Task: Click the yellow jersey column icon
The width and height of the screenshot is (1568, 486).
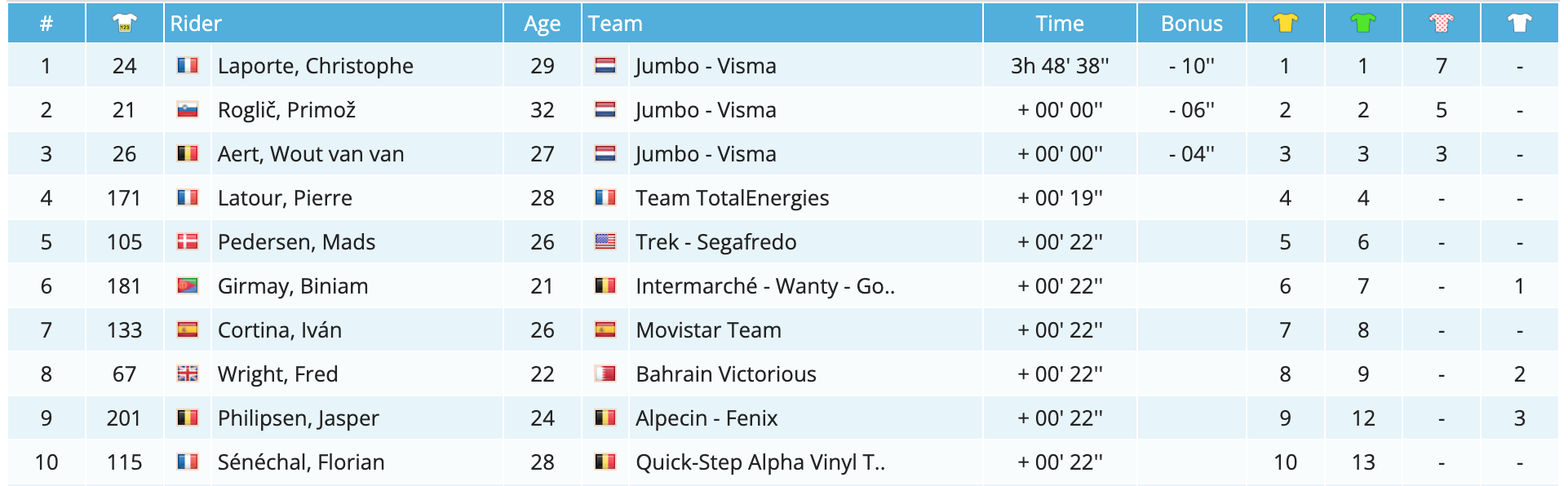Action: point(1285,23)
